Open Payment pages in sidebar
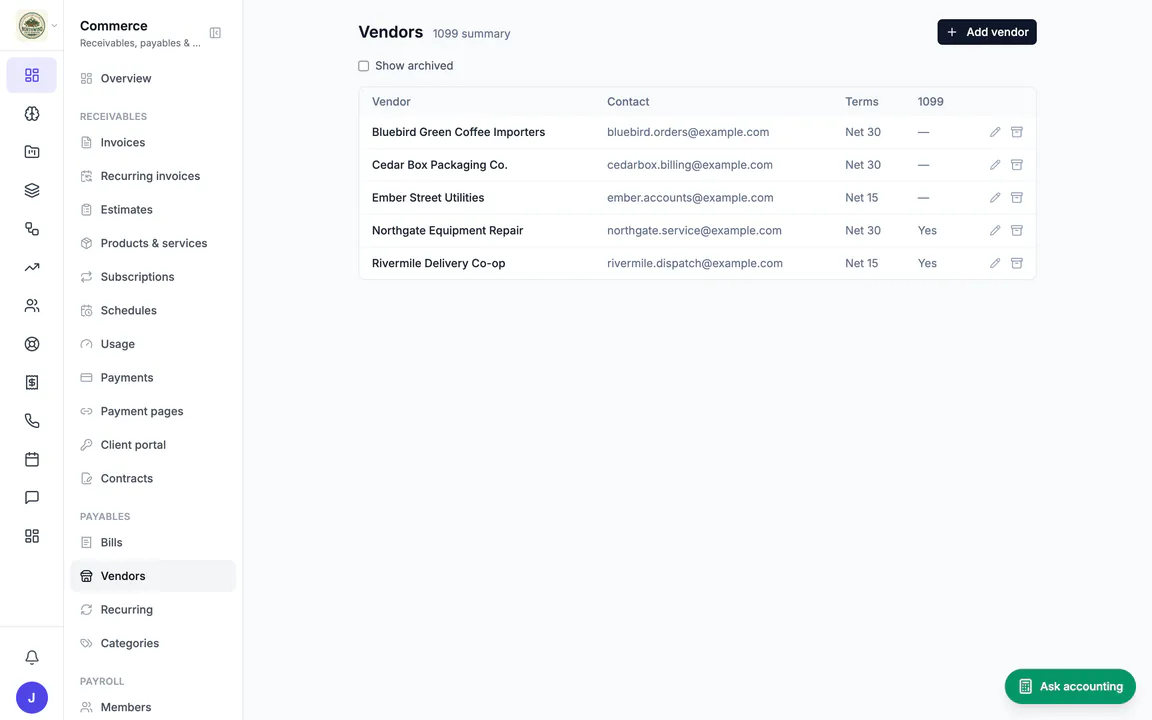 click(153, 411)
